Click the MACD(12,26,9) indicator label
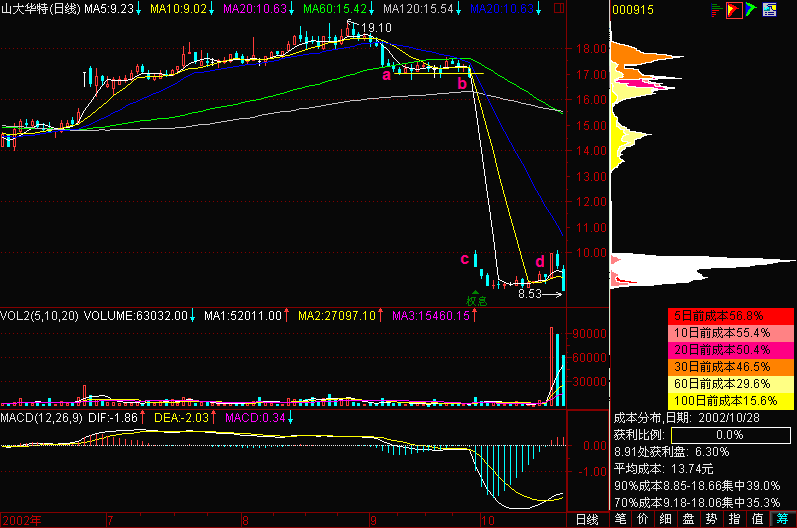 point(40,416)
